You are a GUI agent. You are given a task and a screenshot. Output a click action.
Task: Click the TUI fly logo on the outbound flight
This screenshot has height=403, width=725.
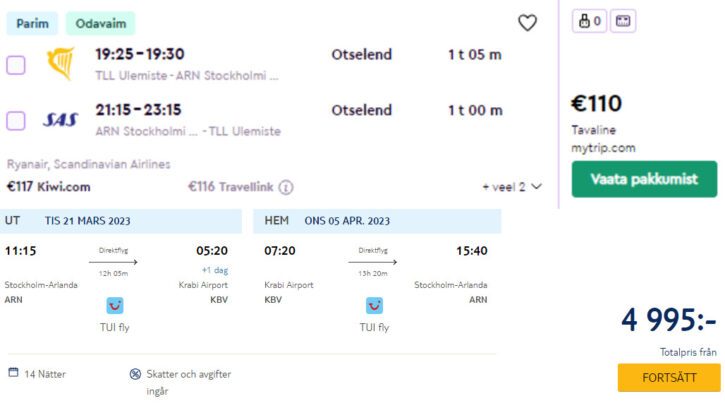click(115, 305)
